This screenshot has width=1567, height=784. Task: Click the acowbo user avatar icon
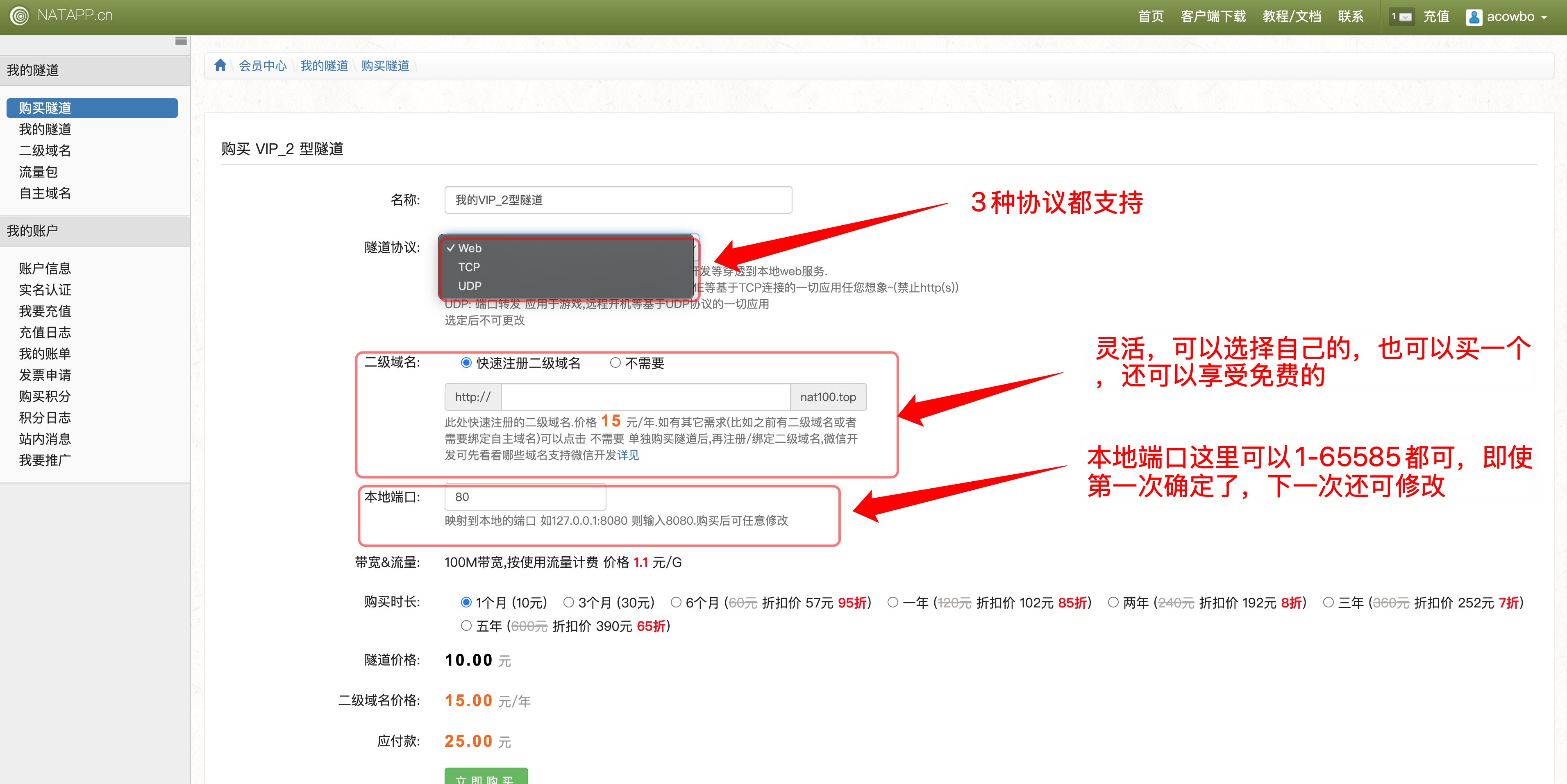[1474, 17]
